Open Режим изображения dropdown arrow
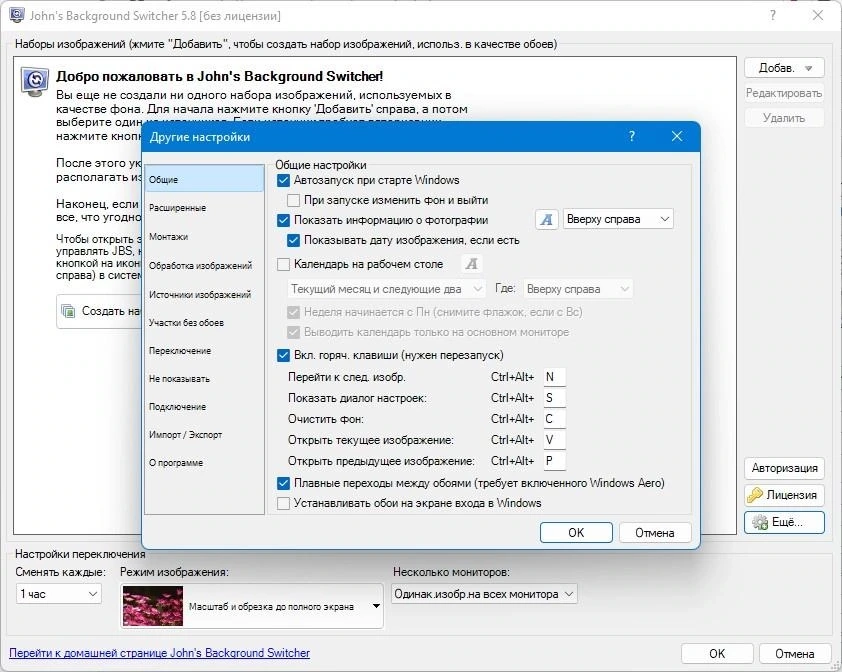This screenshot has height=672, width=842. (376, 606)
